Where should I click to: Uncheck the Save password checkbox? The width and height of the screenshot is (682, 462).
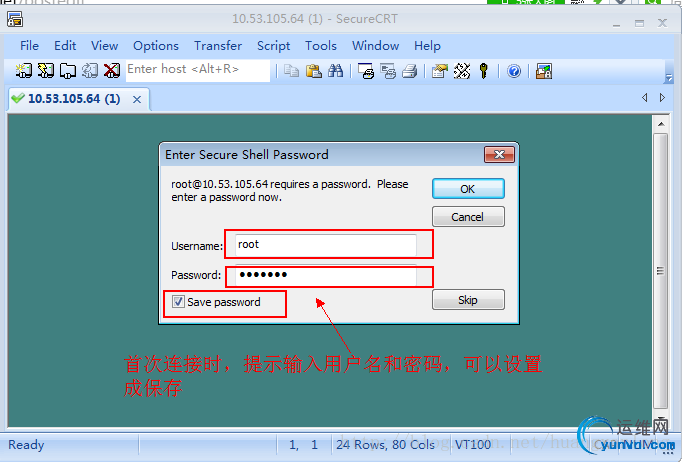point(178,301)
